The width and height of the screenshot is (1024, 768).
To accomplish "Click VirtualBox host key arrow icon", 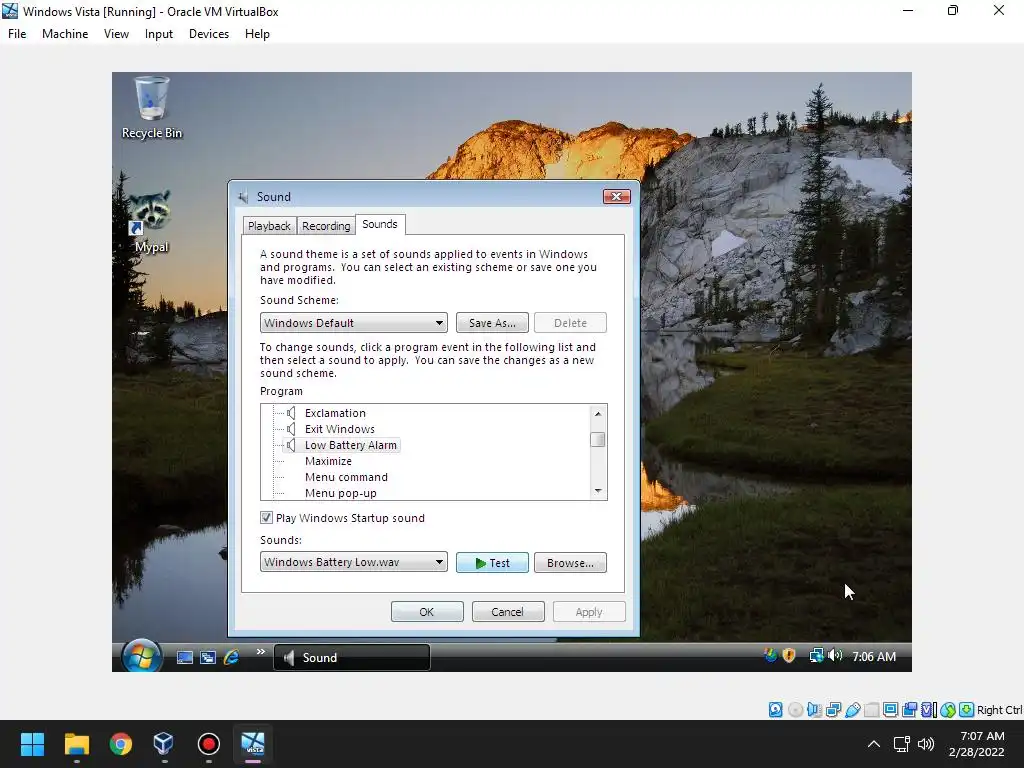I will click(967, 710).
